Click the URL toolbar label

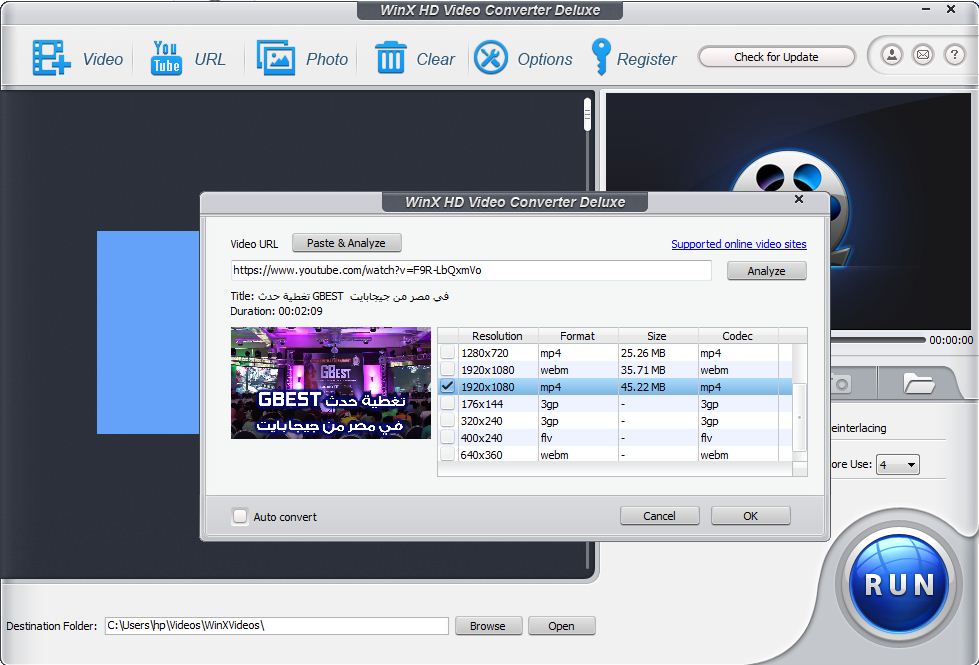210,59
